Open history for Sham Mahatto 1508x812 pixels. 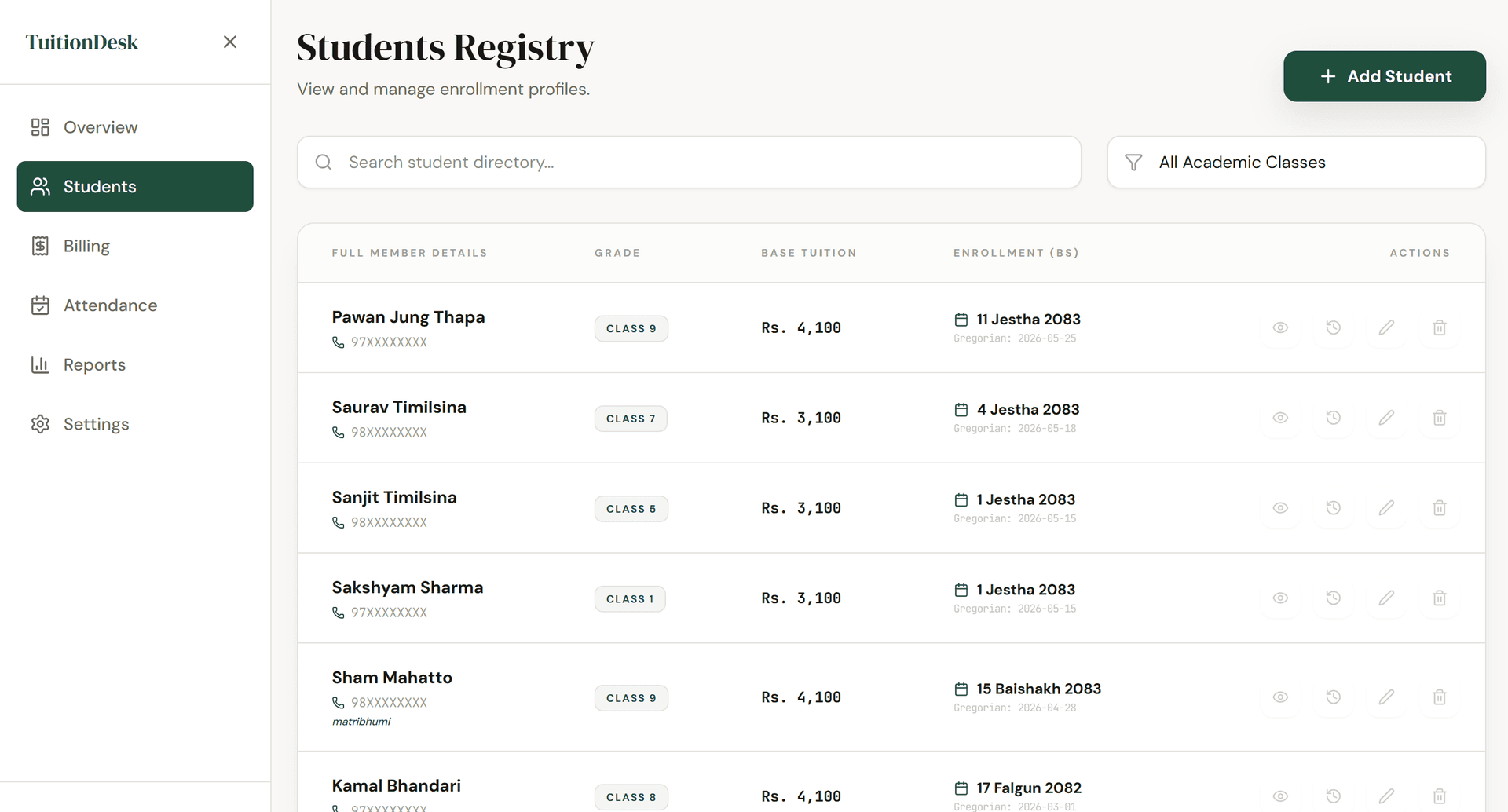[x=1334, y=697]
